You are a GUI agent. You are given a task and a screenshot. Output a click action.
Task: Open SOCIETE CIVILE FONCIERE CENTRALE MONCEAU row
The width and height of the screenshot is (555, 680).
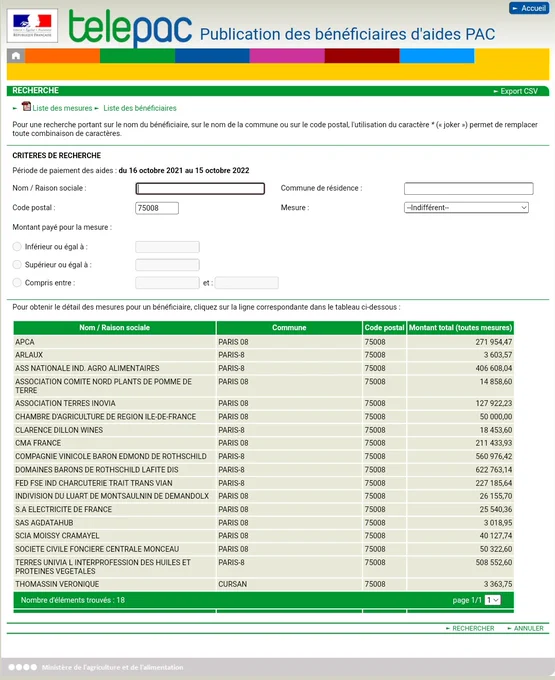[x=264, y=549]
